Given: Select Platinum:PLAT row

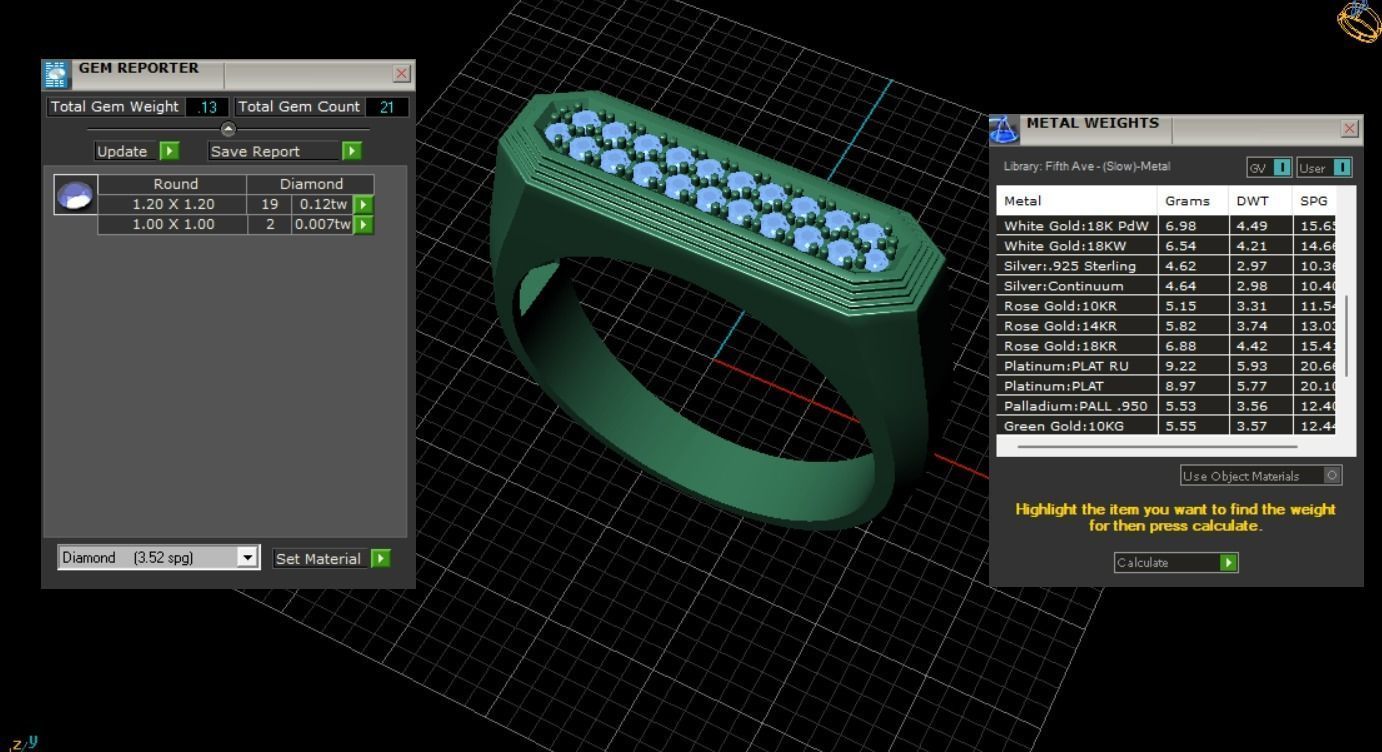Looking at the screenshot, I should tap(1166, 386).
